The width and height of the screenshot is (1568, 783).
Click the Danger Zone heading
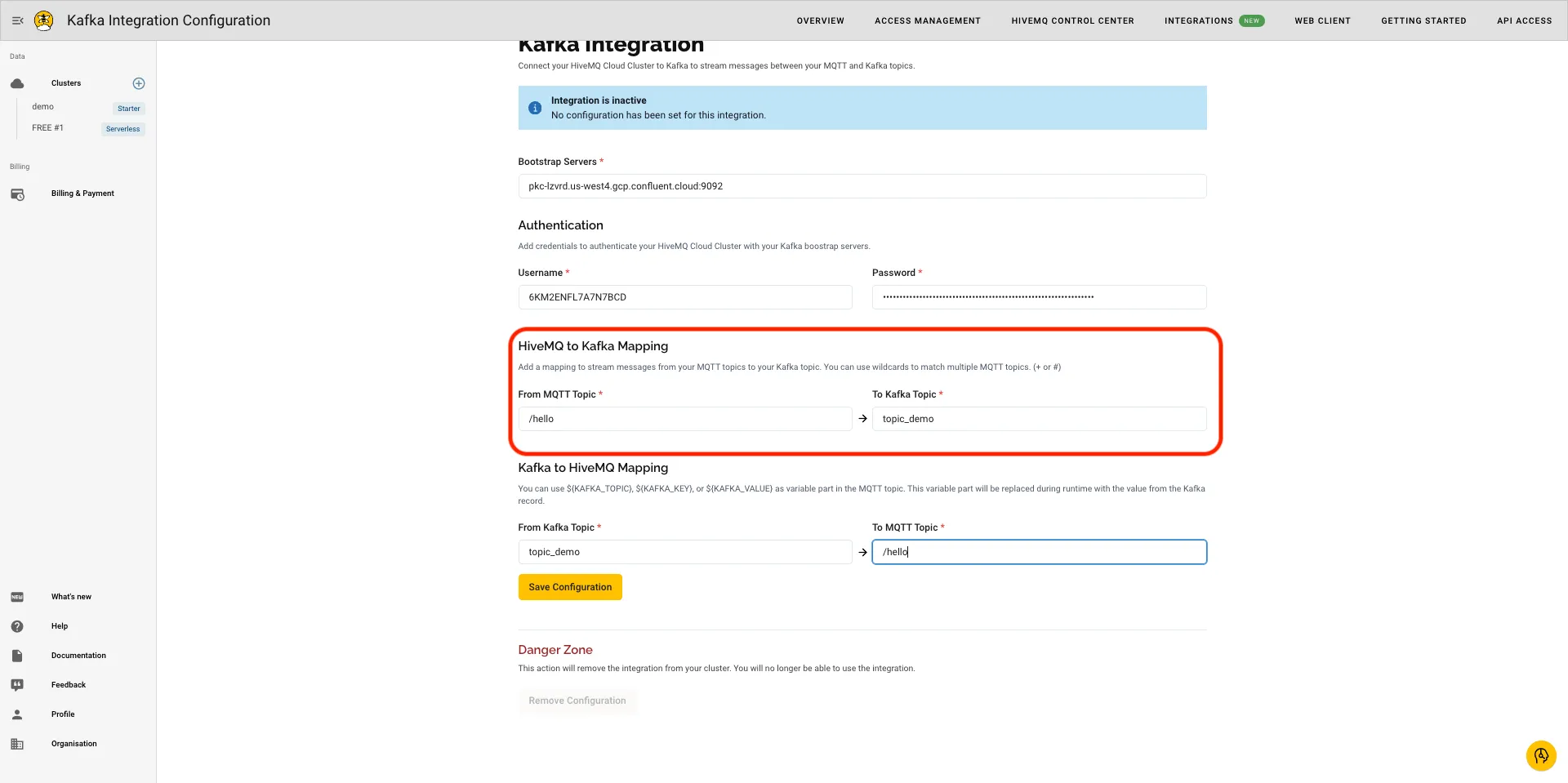pos(555,650)
